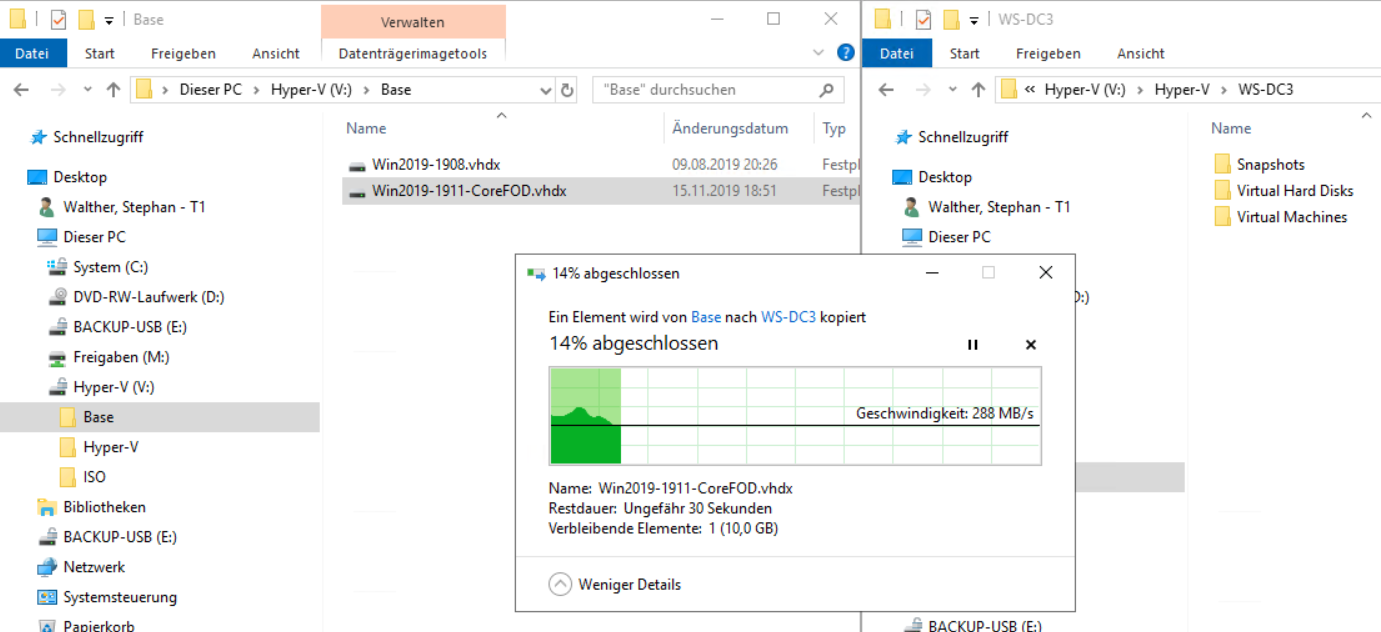Open Netzwerk in sidebar
The image size is (1381, 632).
coord(94,567)
